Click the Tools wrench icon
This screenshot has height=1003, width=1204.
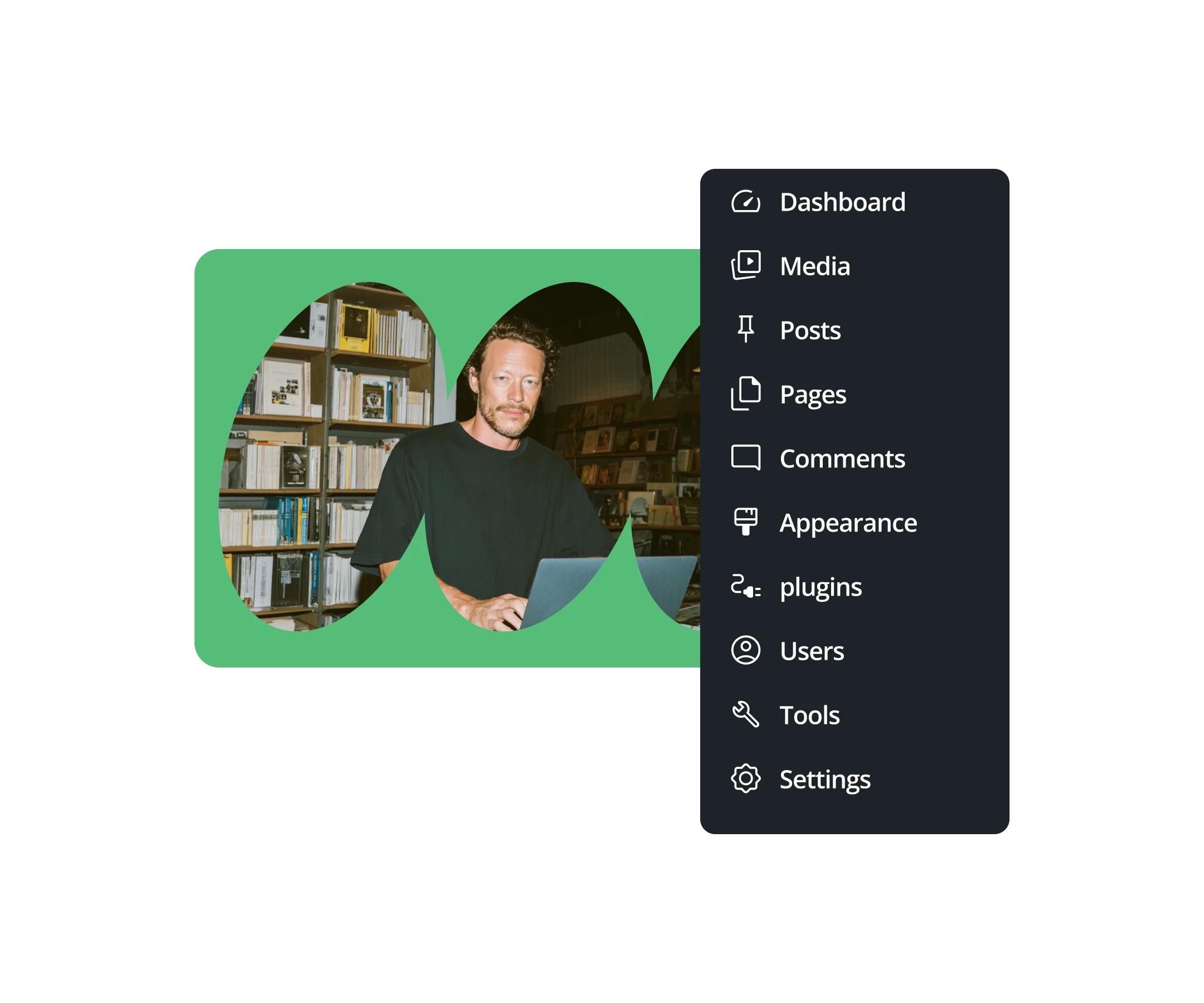tap(745, 714)
